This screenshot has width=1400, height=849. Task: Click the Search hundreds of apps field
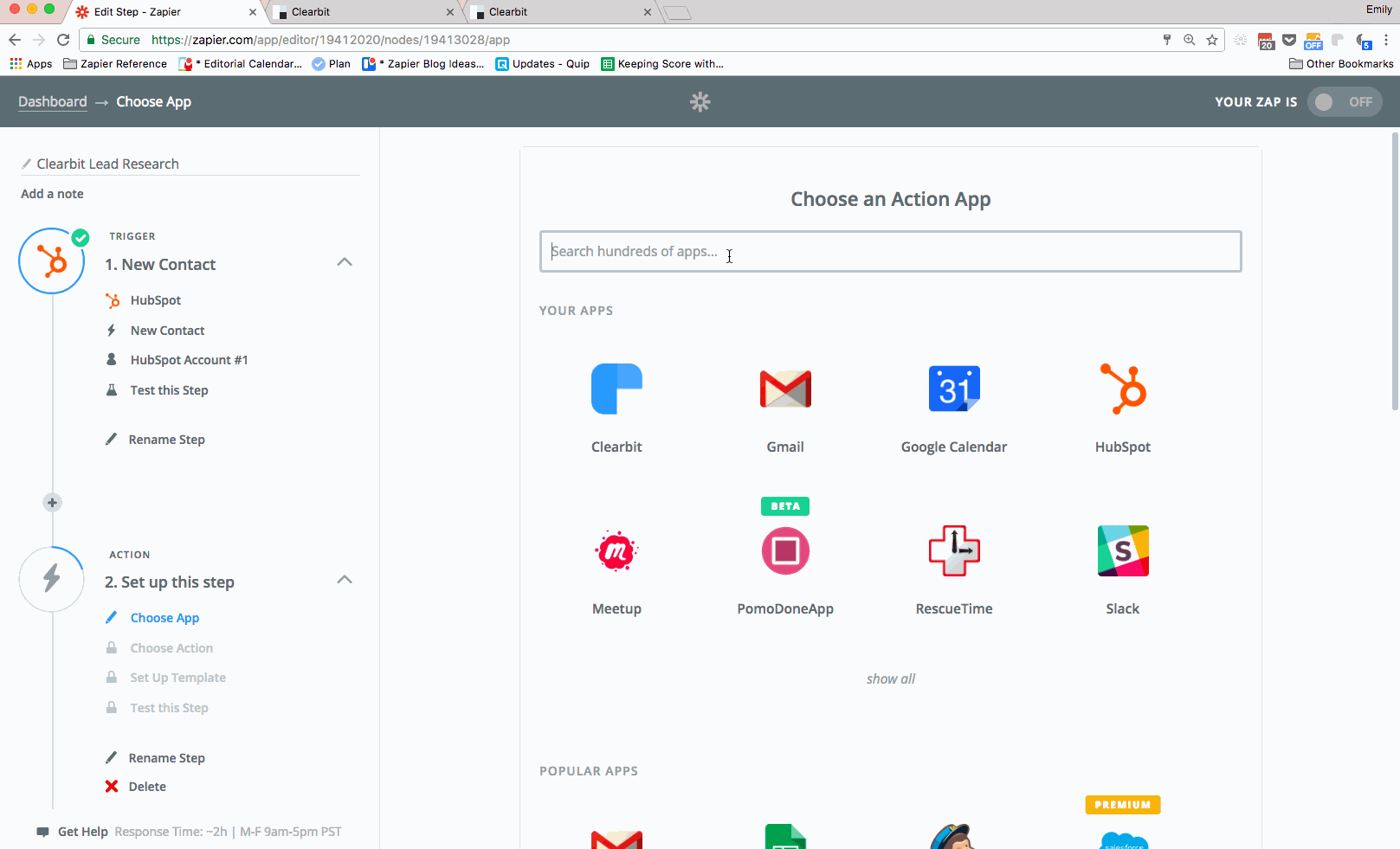coord(891,252)
